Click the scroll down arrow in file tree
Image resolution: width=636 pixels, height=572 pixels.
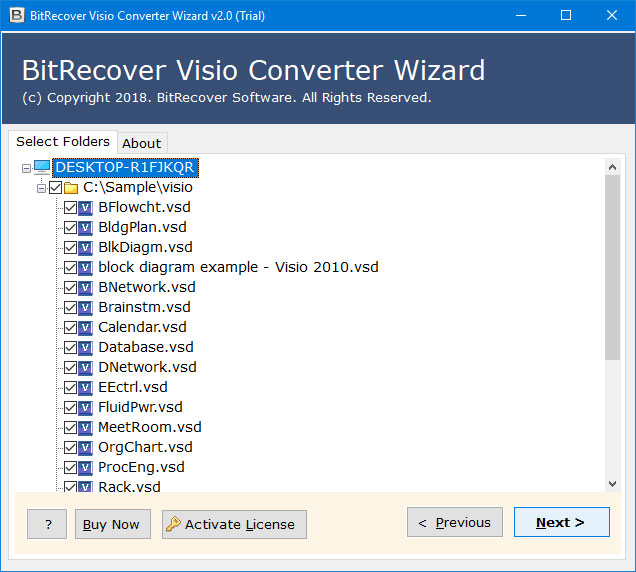tap(612, 484)
